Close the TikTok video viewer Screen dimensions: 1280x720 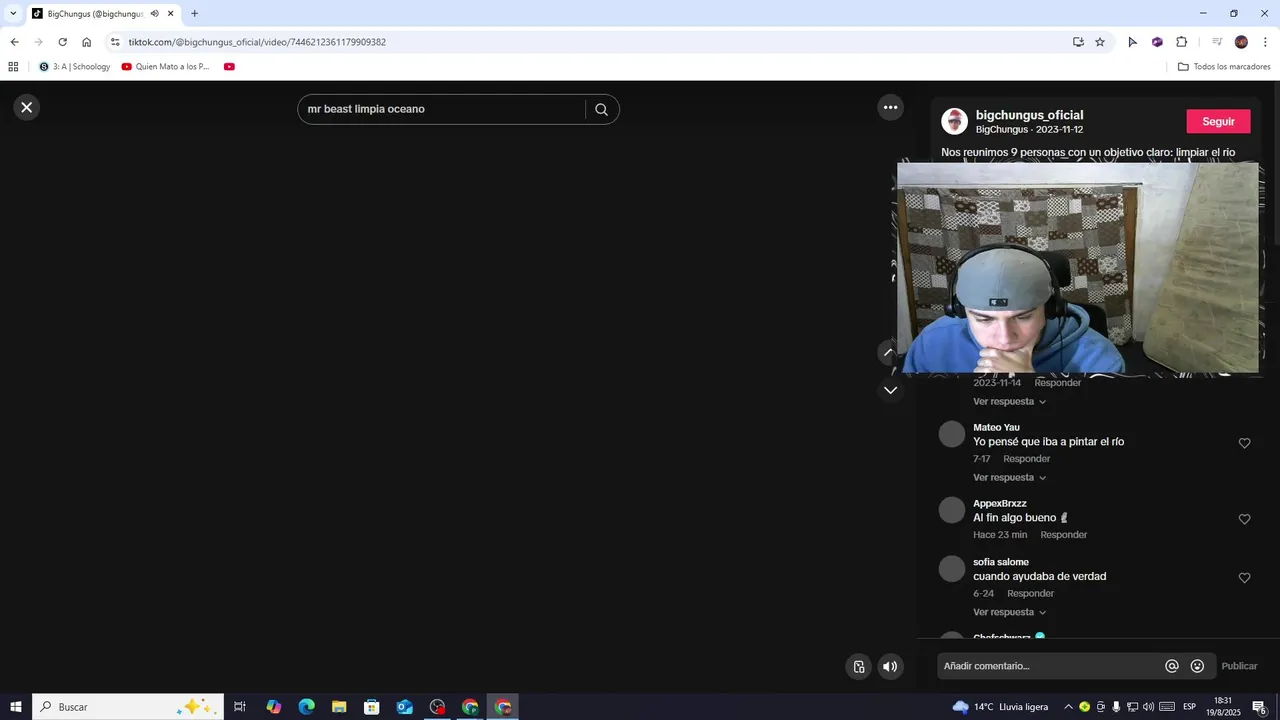click(27, 107)
